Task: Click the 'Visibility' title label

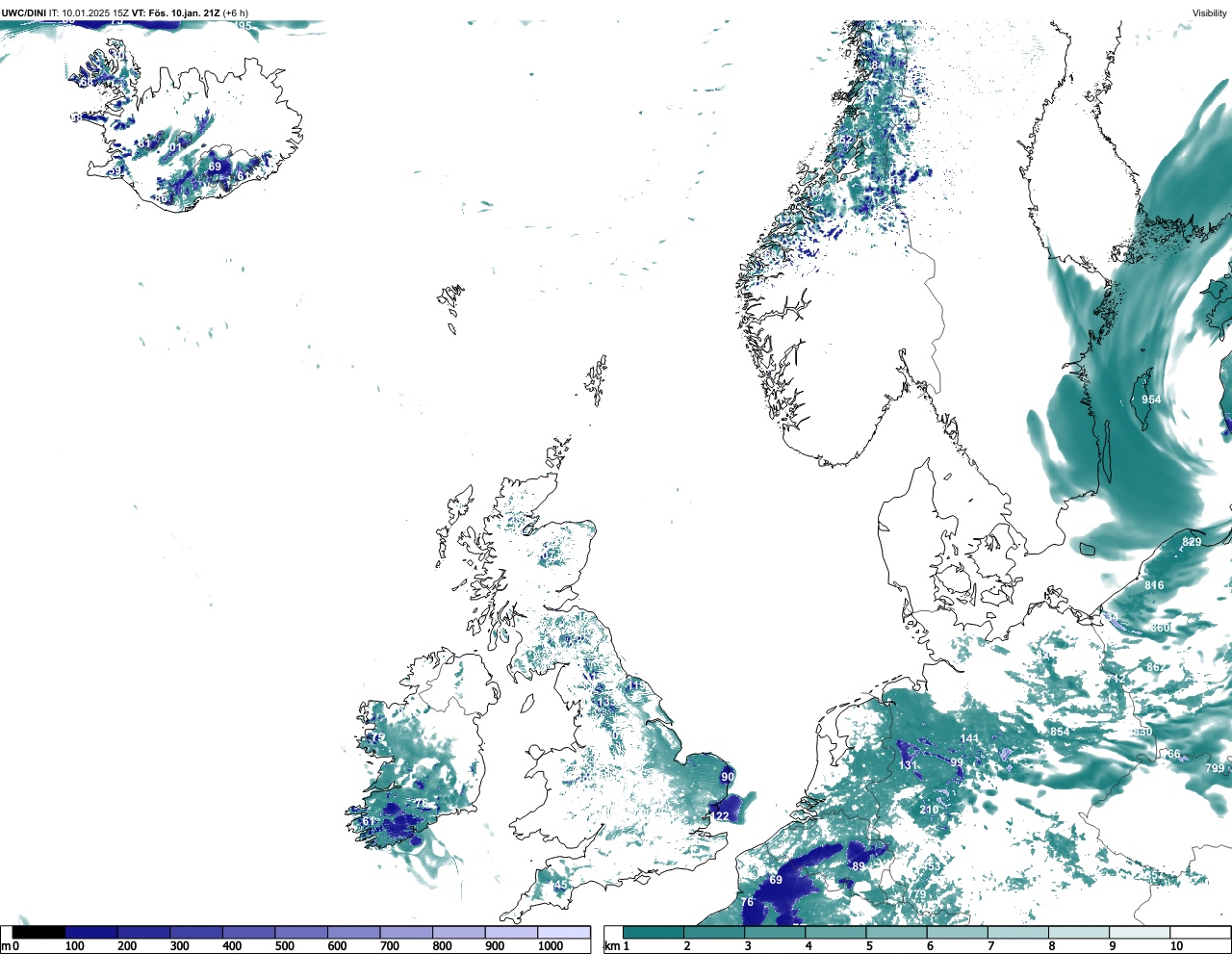Action: [x=1210, y=13]
